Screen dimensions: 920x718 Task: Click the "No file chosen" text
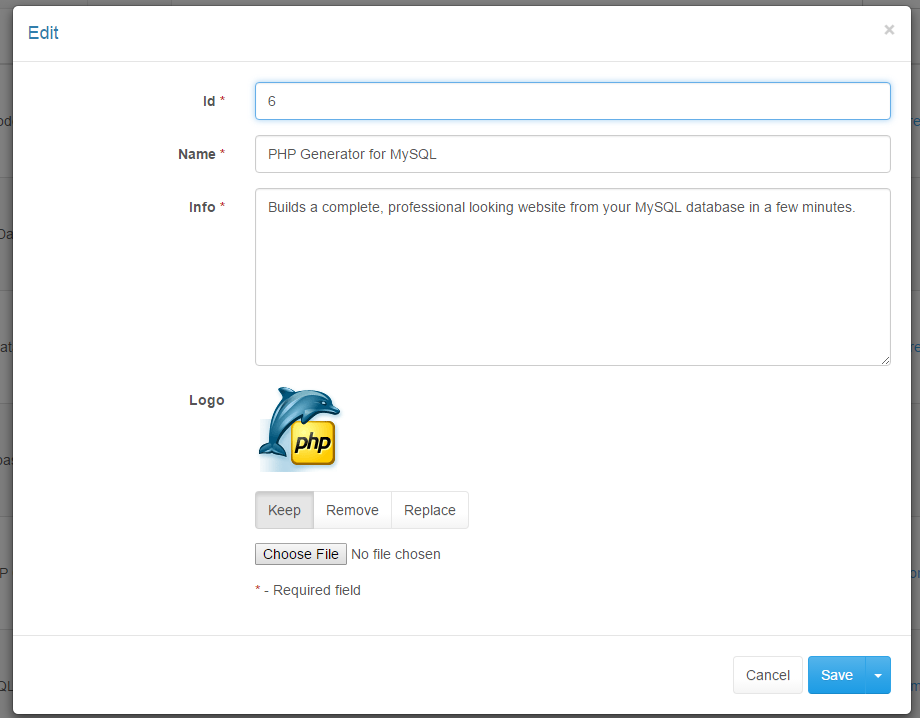tap(396, 554)
